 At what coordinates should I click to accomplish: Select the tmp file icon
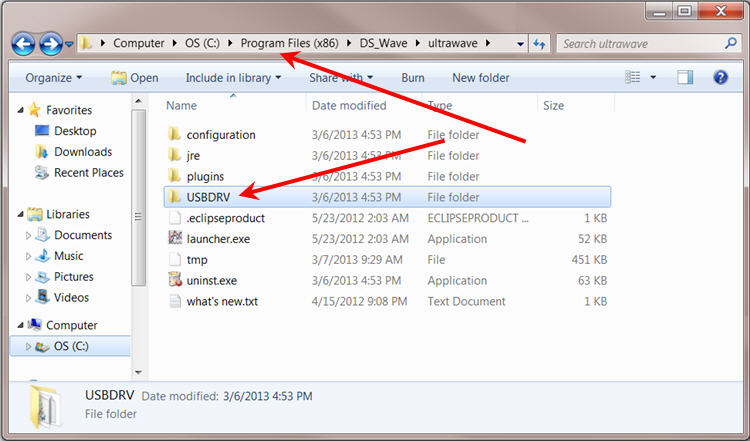tap(175, 259)
